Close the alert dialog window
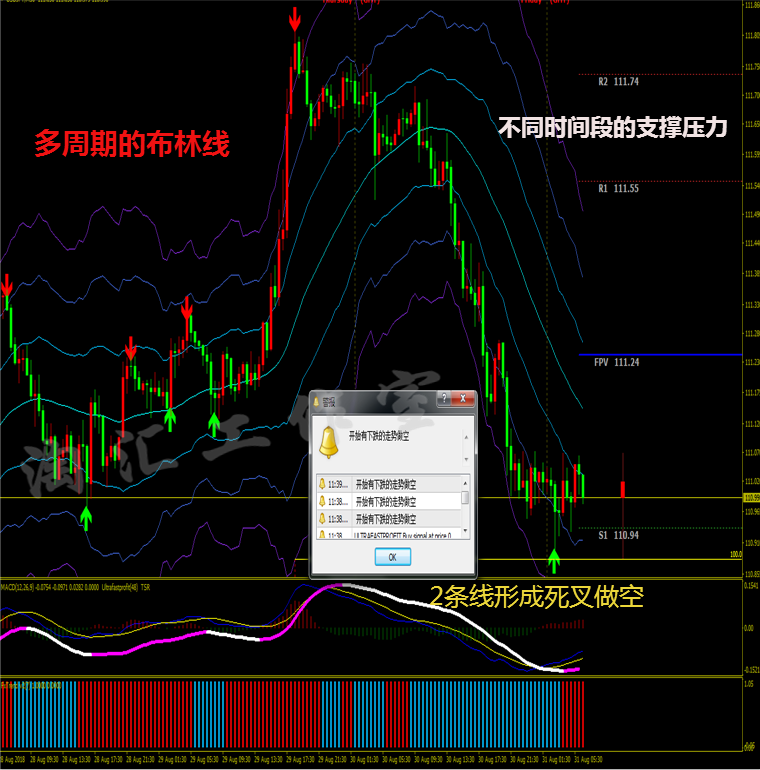This screenshot has height=770, width=760. click(x=462, y=399)
